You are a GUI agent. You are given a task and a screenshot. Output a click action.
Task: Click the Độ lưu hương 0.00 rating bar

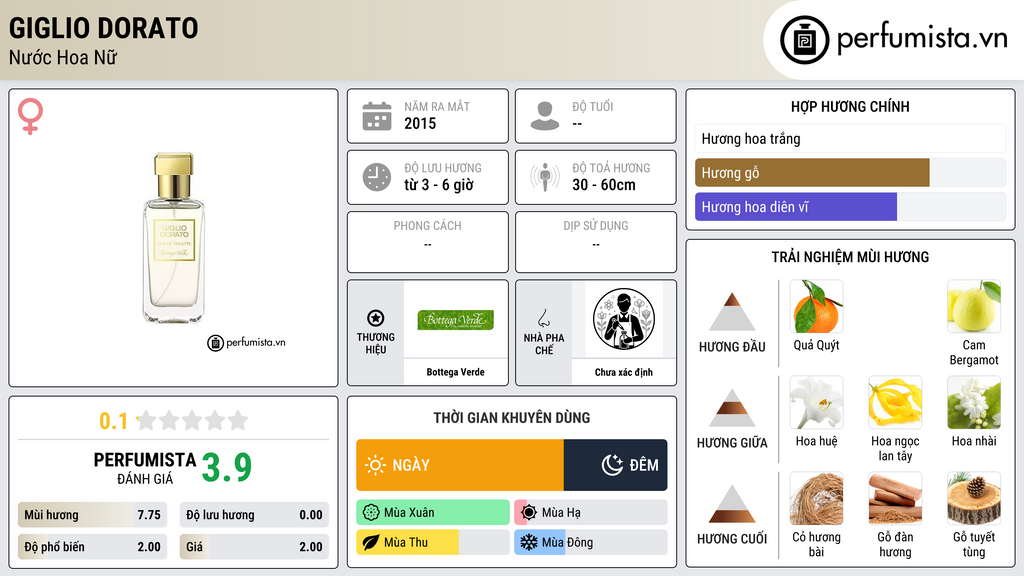[254, 515]
